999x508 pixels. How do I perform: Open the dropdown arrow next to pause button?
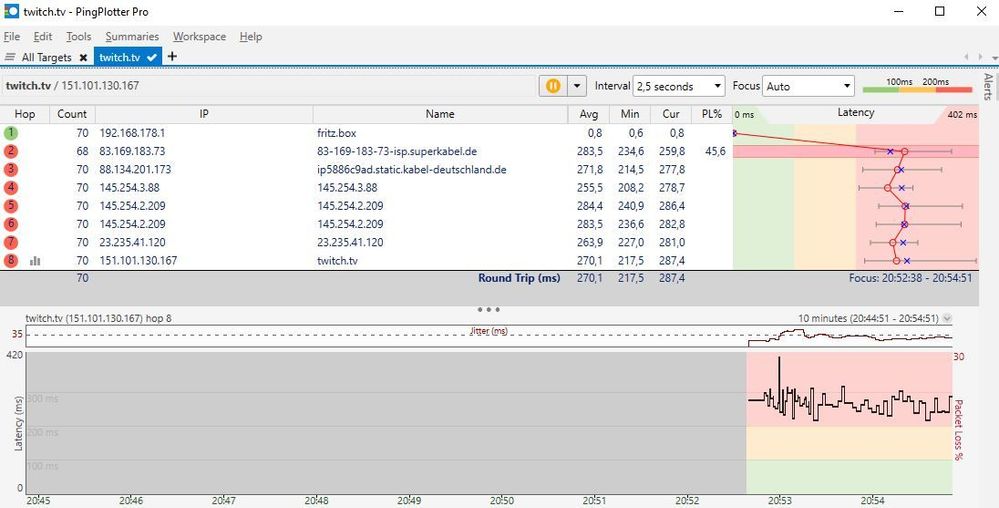tap(577, 85)
